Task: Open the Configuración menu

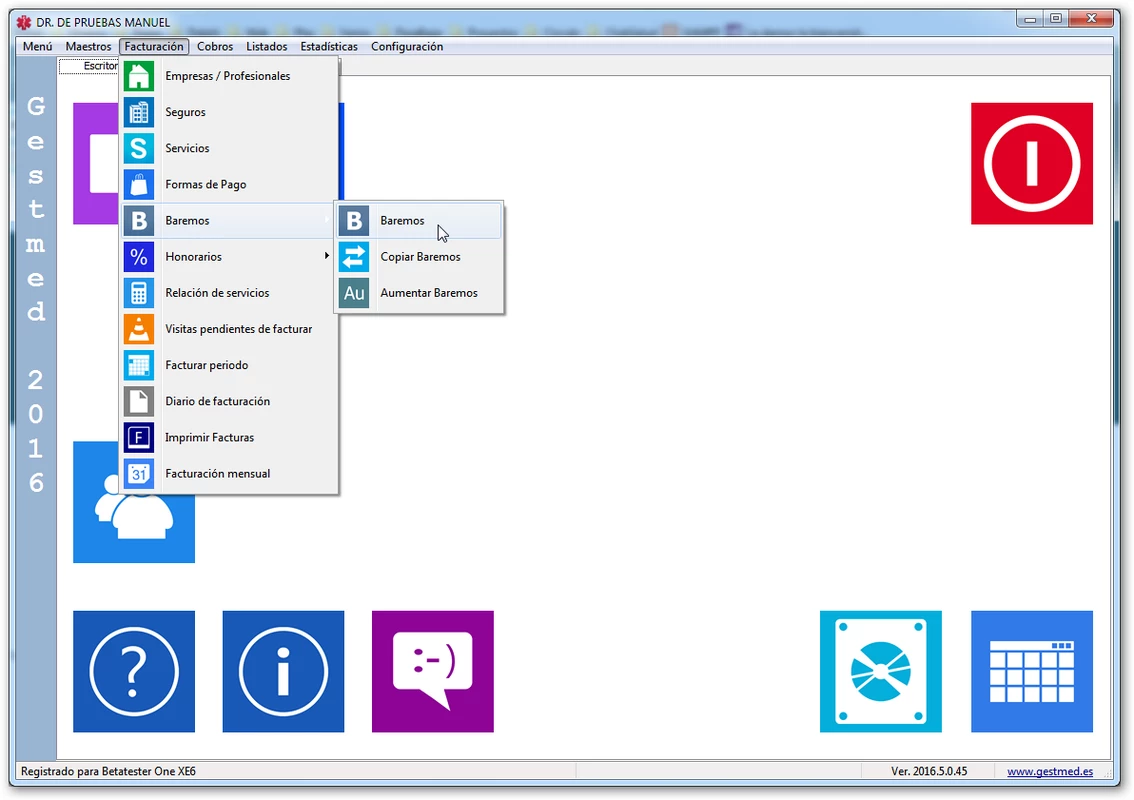Action: tap(407, 46)
